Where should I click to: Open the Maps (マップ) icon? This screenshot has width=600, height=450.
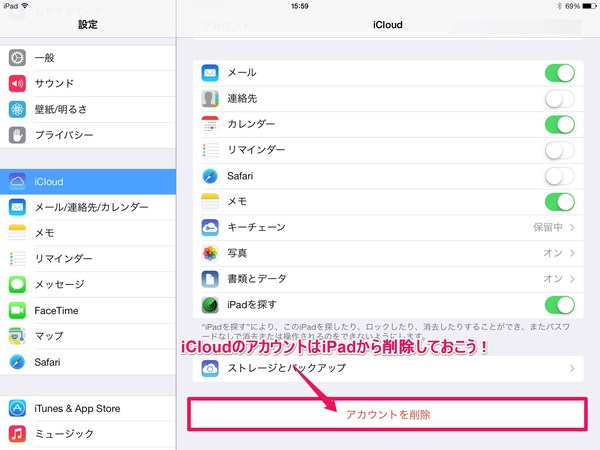(x=17, y=336)
